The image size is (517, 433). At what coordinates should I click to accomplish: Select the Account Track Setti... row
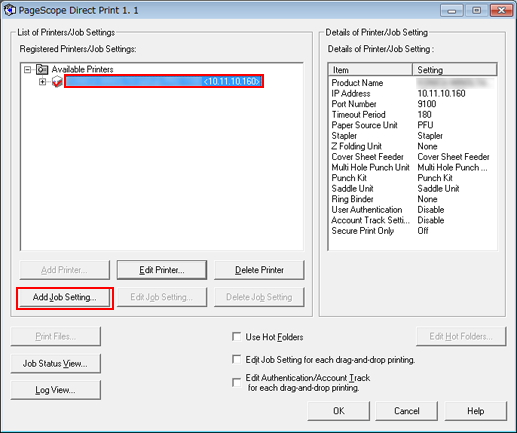tap(413, 220)
